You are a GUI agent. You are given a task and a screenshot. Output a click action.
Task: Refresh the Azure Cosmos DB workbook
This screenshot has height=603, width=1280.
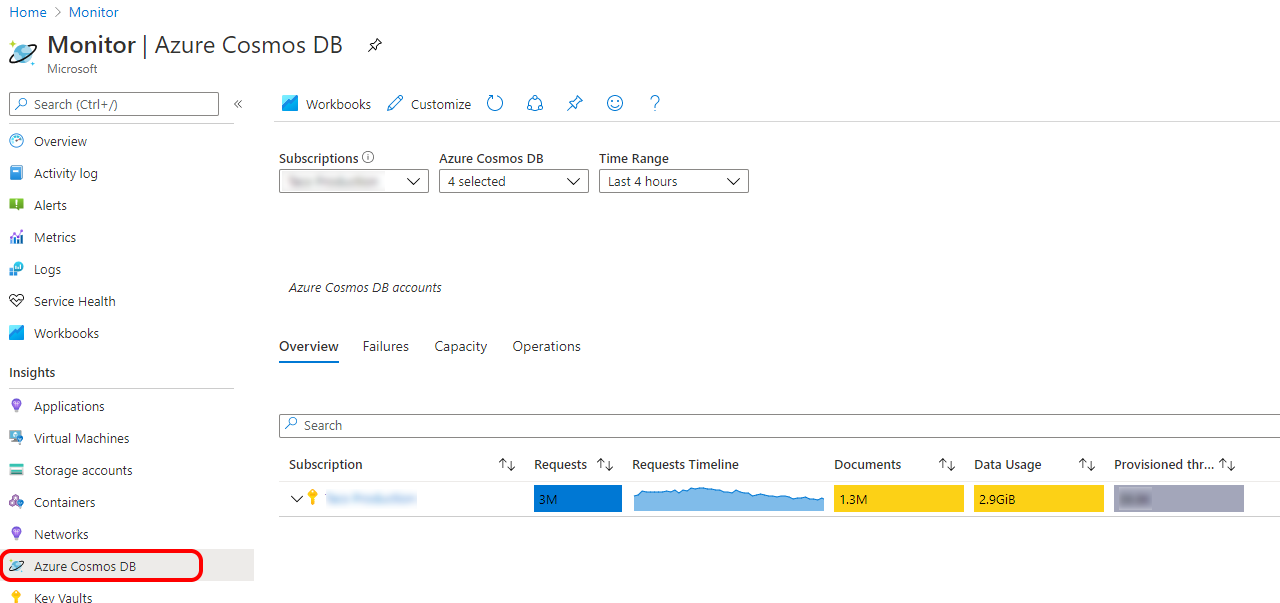pyautogui.click(x=494, y=103)
